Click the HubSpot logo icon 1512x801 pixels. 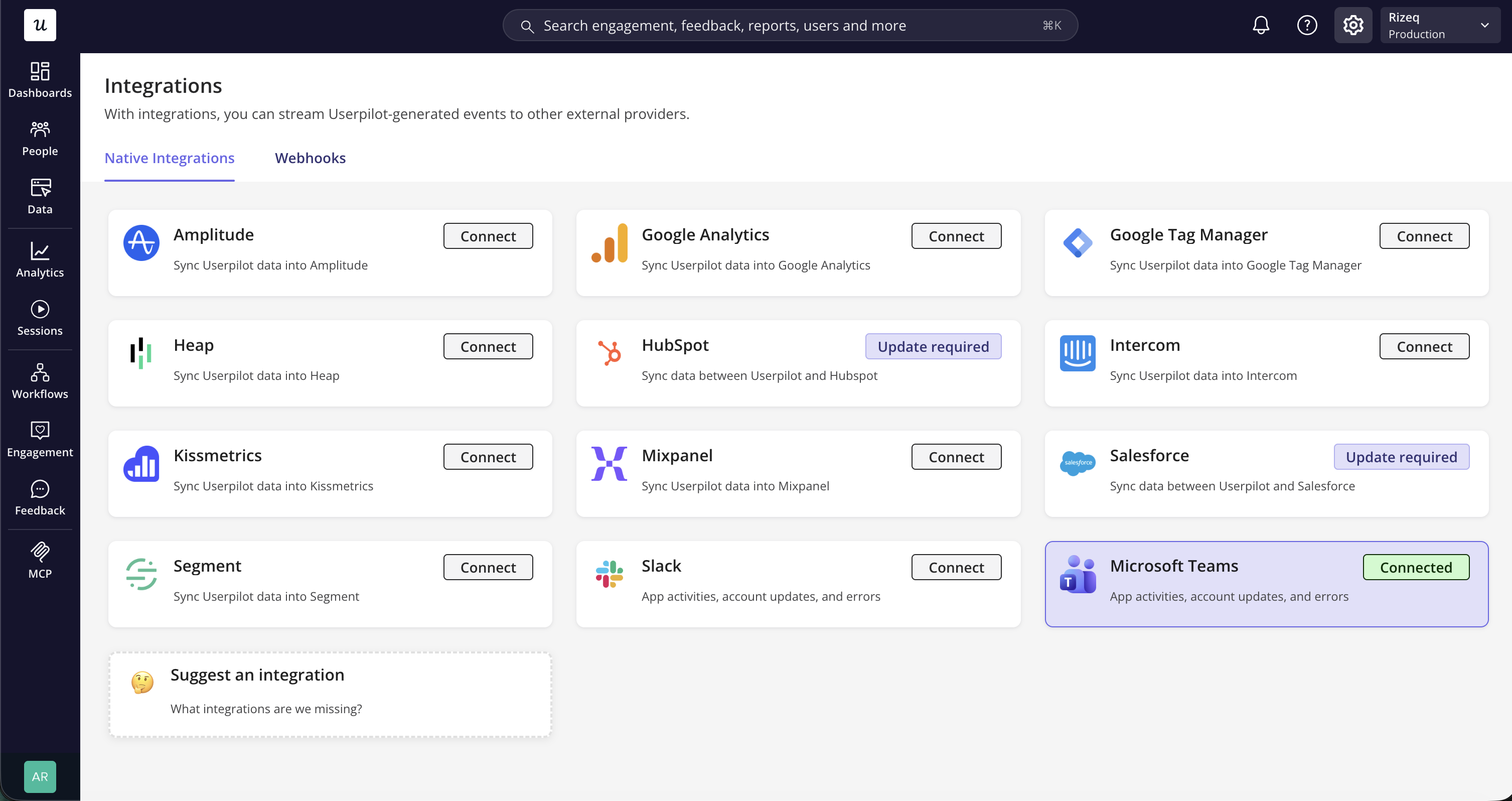pos(609,353)
